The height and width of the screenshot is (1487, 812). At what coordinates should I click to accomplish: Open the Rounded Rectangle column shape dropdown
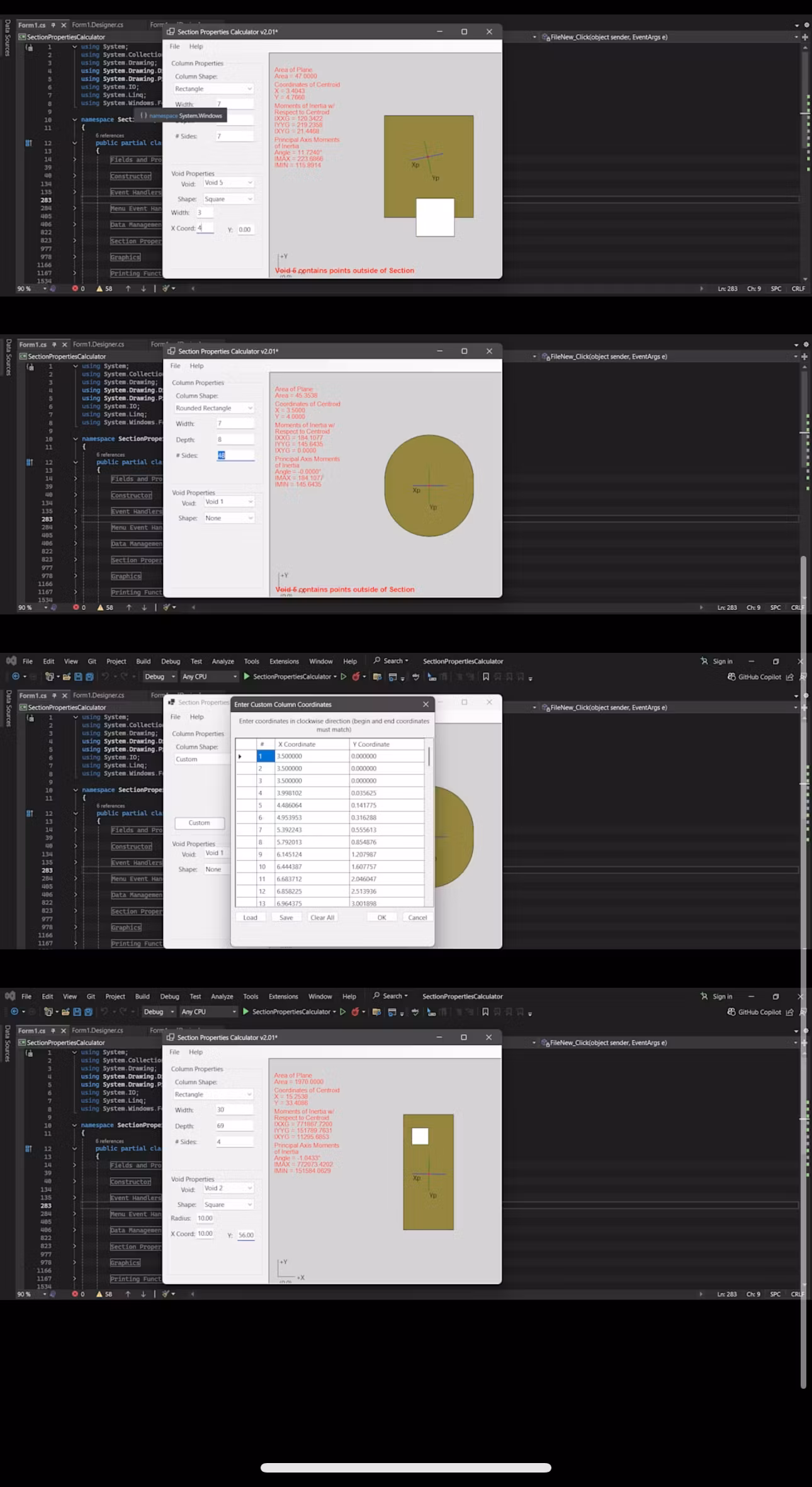point(214,408)
